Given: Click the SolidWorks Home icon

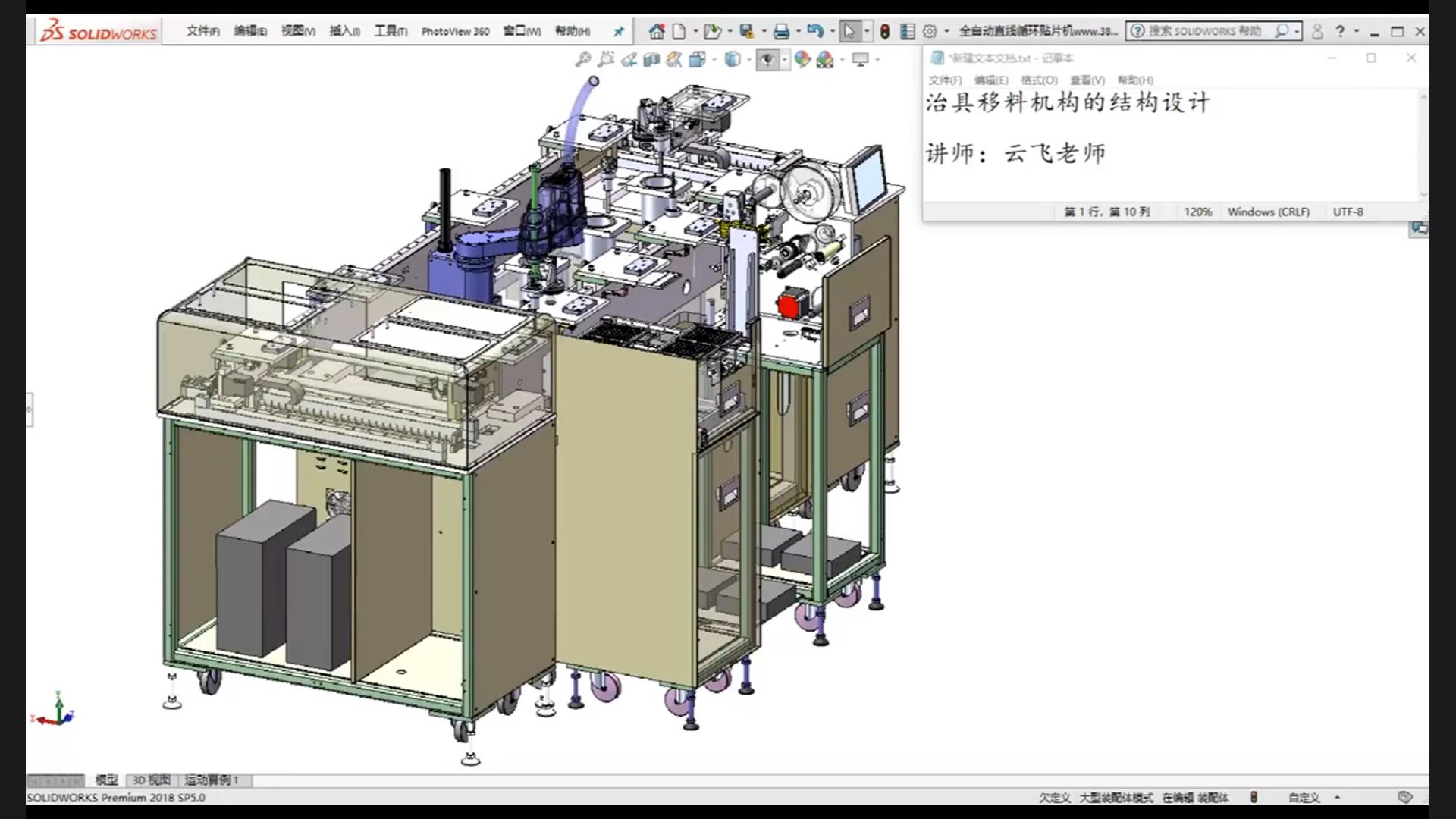Looking at the screenshot, I should coord(657,31).
